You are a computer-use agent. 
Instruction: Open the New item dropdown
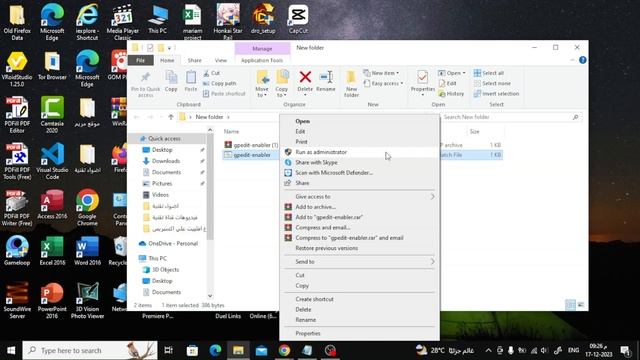tap(381, 73)
